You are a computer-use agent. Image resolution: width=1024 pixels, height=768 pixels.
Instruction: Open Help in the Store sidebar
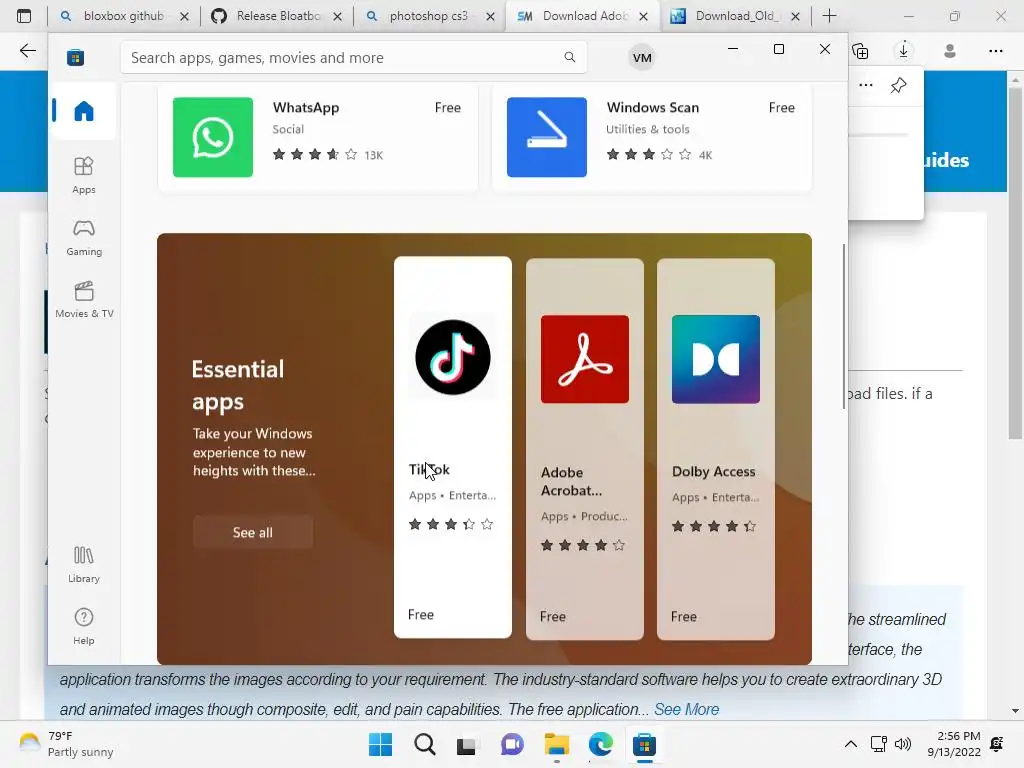84,626
